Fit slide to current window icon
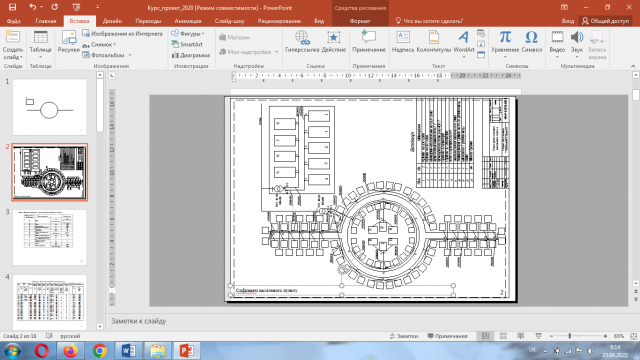Screen dimensions: 640x360 coord(633,336)
